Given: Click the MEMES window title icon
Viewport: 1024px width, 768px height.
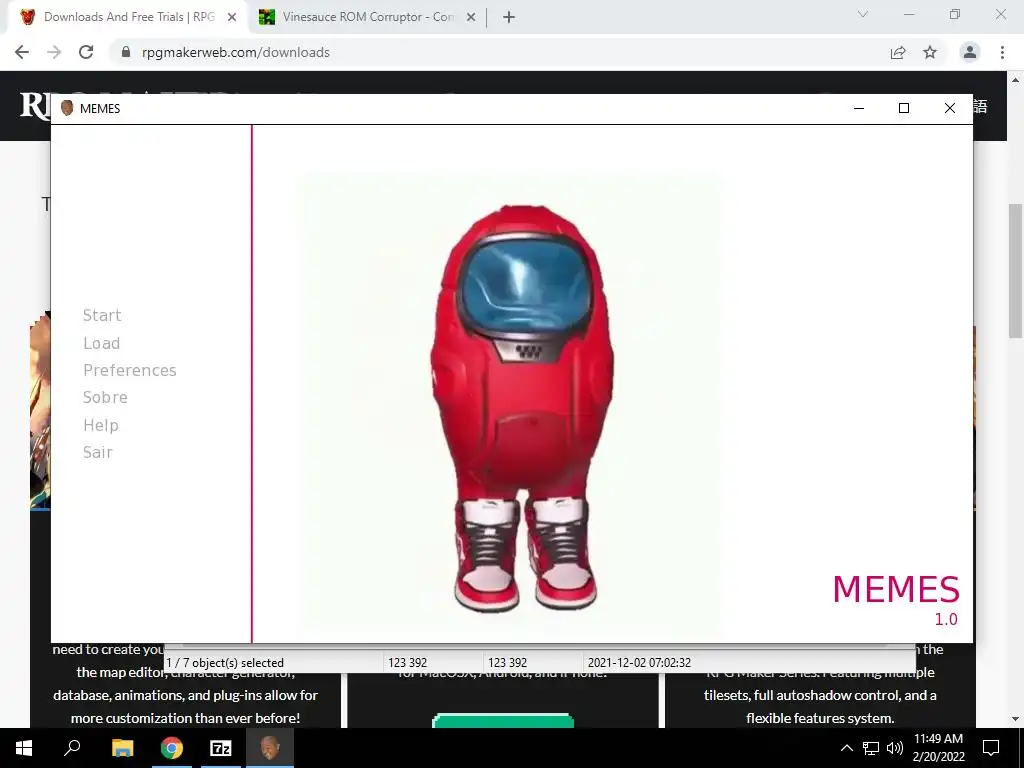Looking at the screenshot, I should click(67, 108).
